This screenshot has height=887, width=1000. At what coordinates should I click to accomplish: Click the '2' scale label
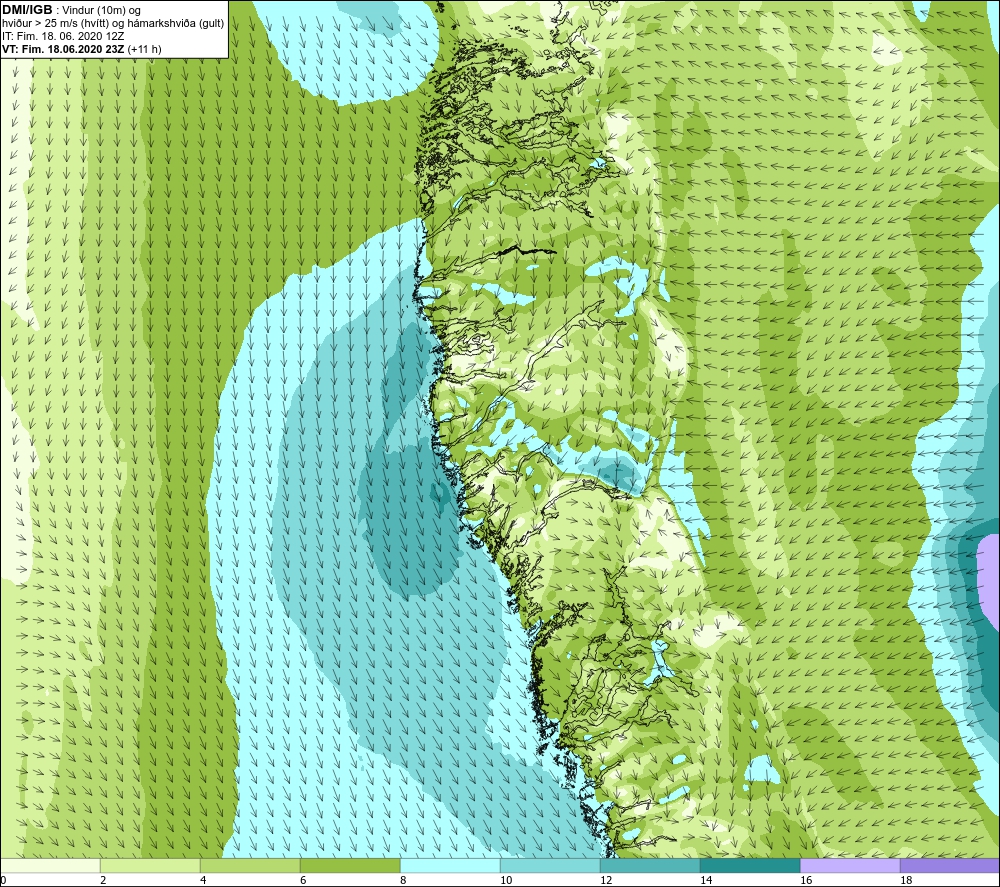[103, 881]
